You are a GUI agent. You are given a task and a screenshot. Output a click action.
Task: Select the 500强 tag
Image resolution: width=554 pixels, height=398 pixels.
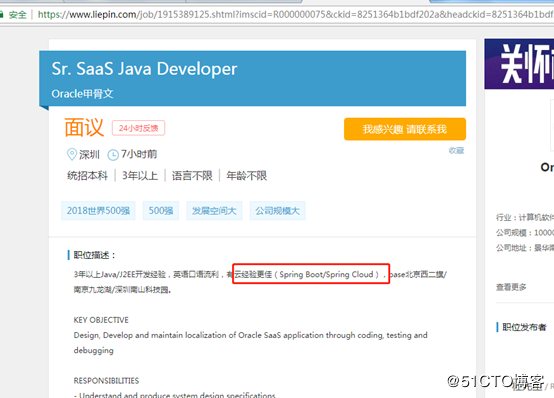coord(161,211)
